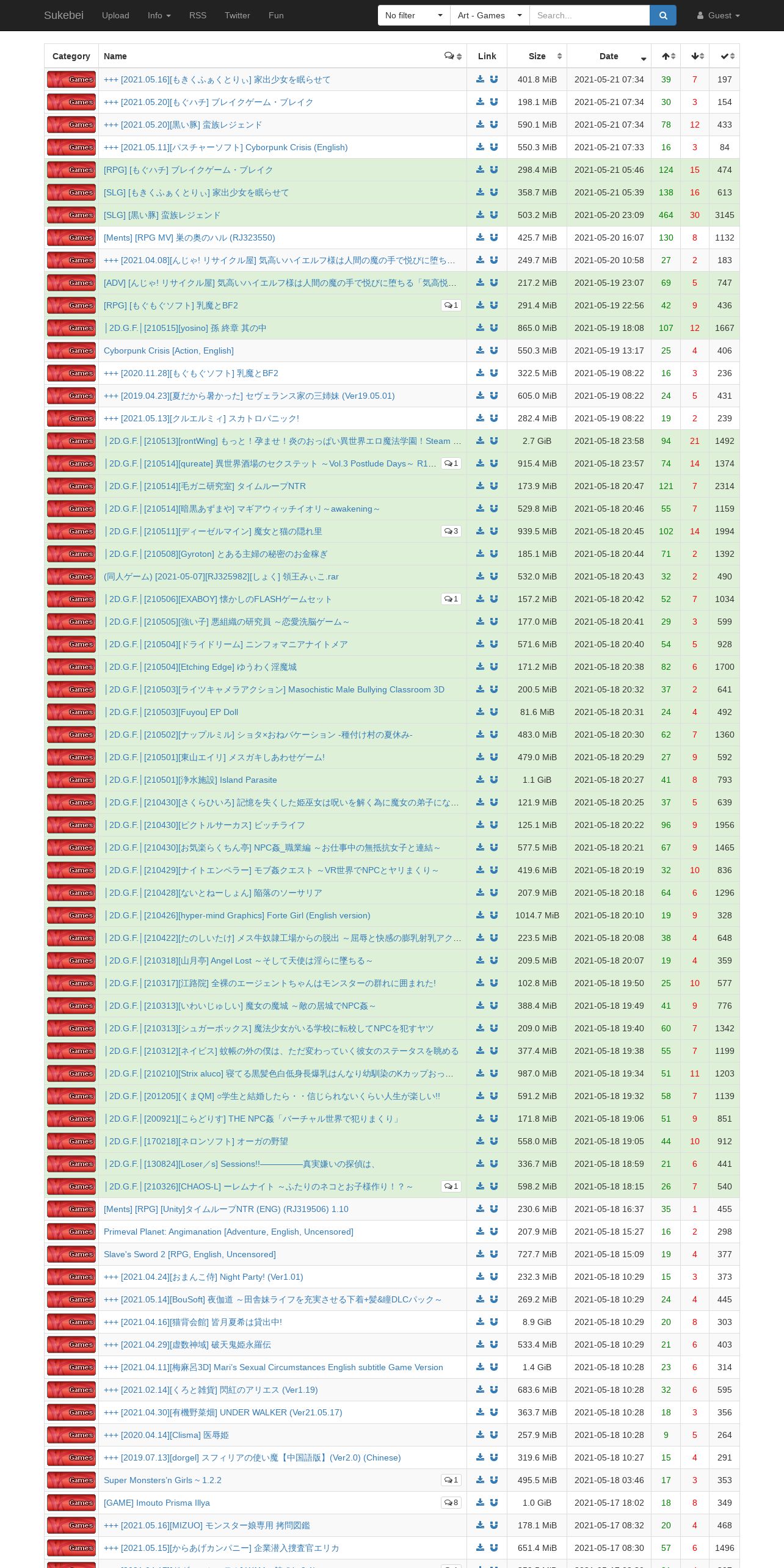Screen dimensions: 784x1568
Task: Select the 2.7 GiB size cell
Action: click(x=537, y=441)
